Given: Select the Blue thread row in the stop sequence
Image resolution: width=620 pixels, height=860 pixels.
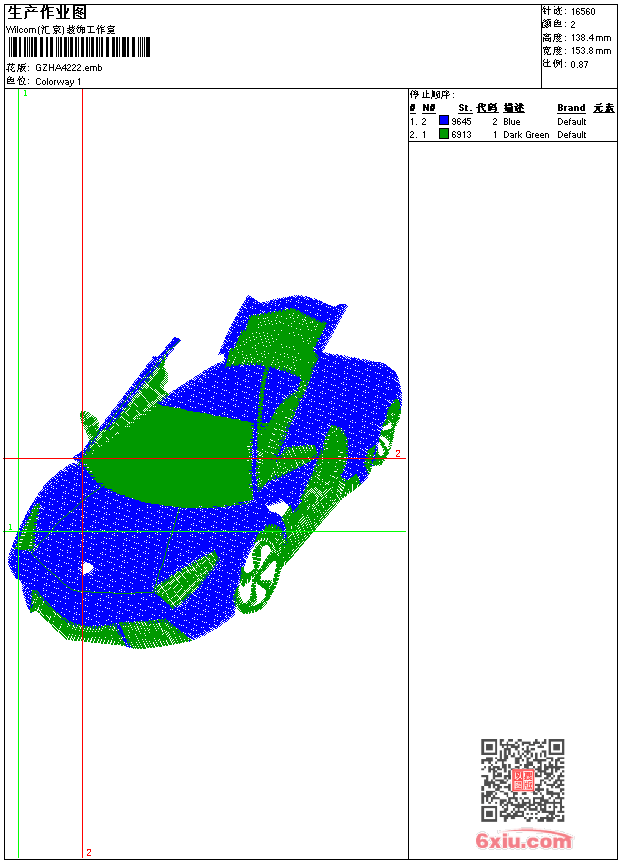Looking at the screenshot, I should click(x=511, y=121).
